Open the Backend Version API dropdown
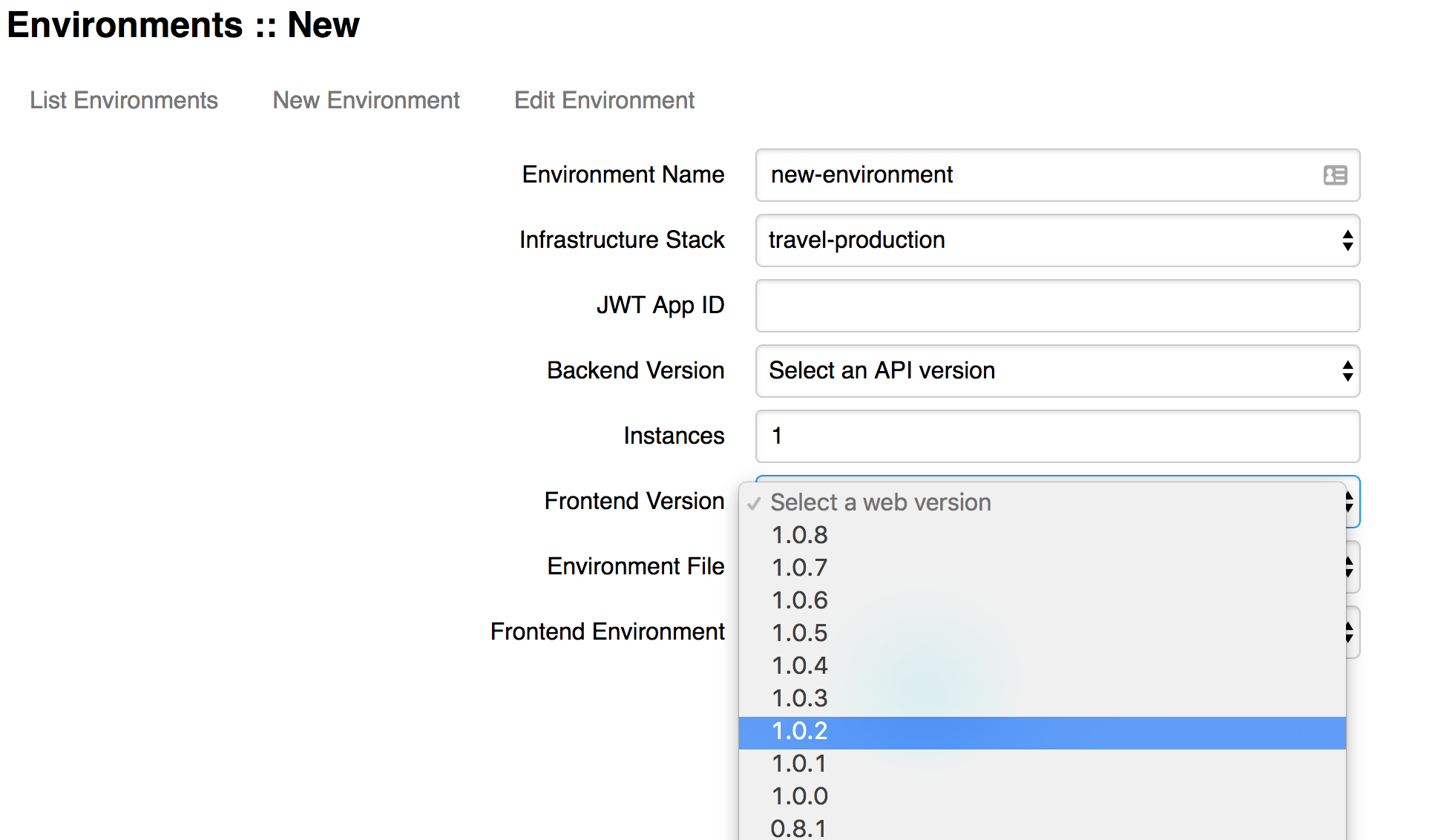This screenshot has height=840, width=1438. click(x=1057, y=371)
